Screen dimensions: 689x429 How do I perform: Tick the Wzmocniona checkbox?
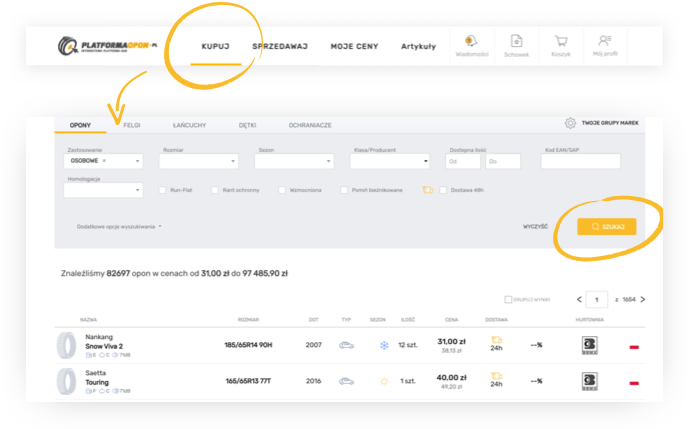[x=283, y=189]
